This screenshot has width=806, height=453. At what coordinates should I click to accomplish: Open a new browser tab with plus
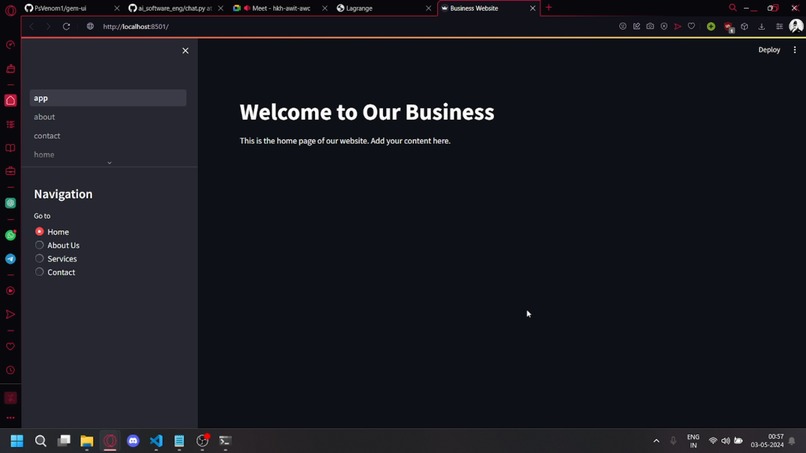coord(548,8)
